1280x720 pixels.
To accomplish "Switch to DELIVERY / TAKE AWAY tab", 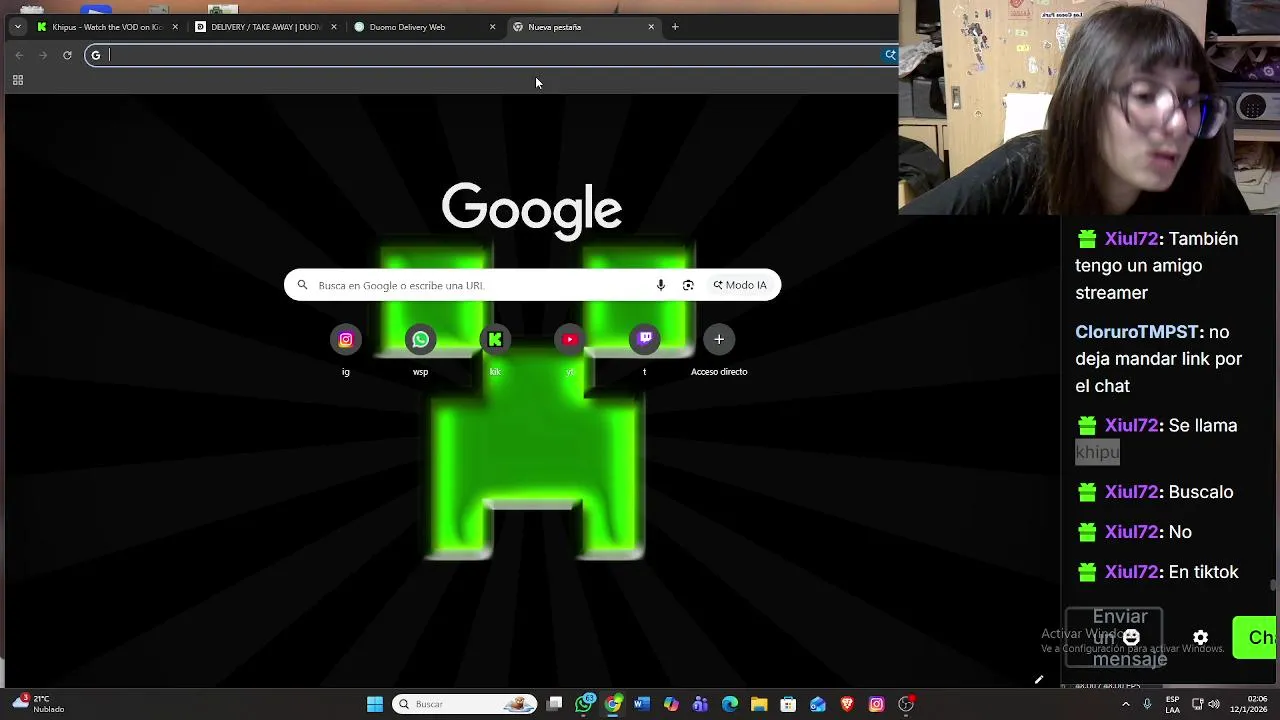I will 266,27.
